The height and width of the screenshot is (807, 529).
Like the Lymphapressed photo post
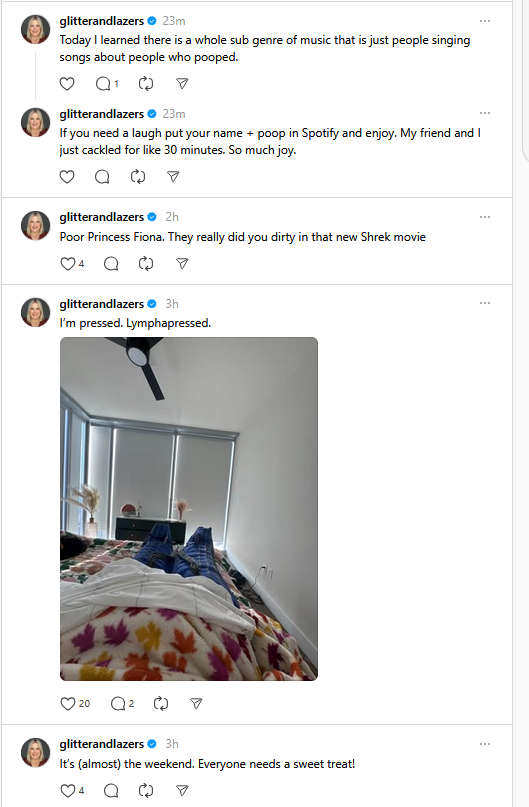click(x=75, y=704)
